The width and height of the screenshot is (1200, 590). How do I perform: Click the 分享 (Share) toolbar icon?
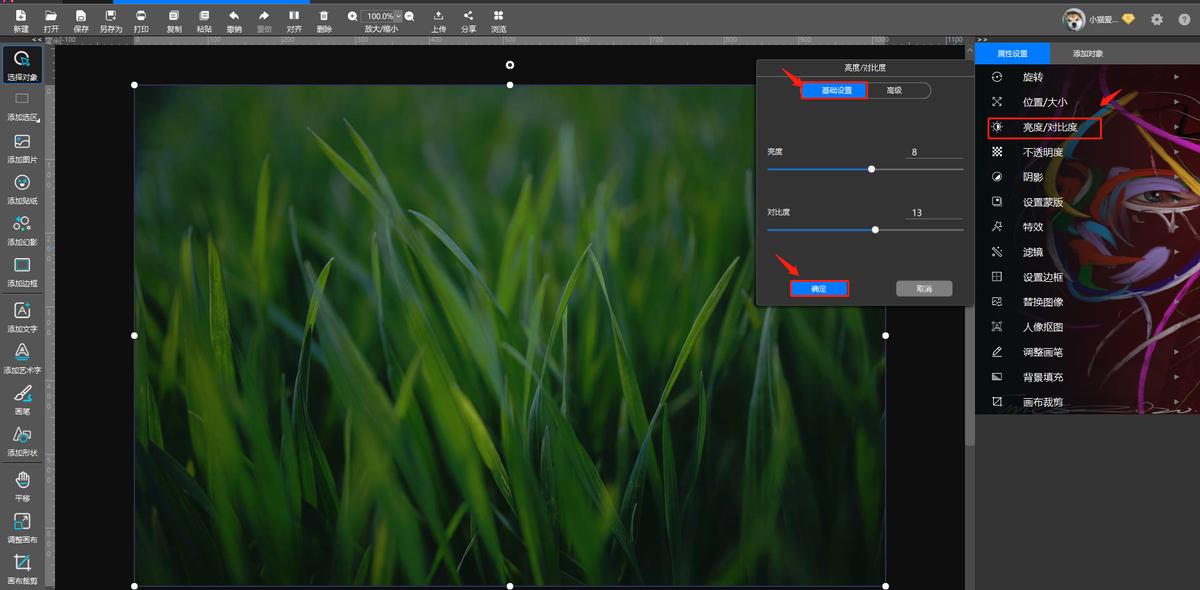click(468, 16)
